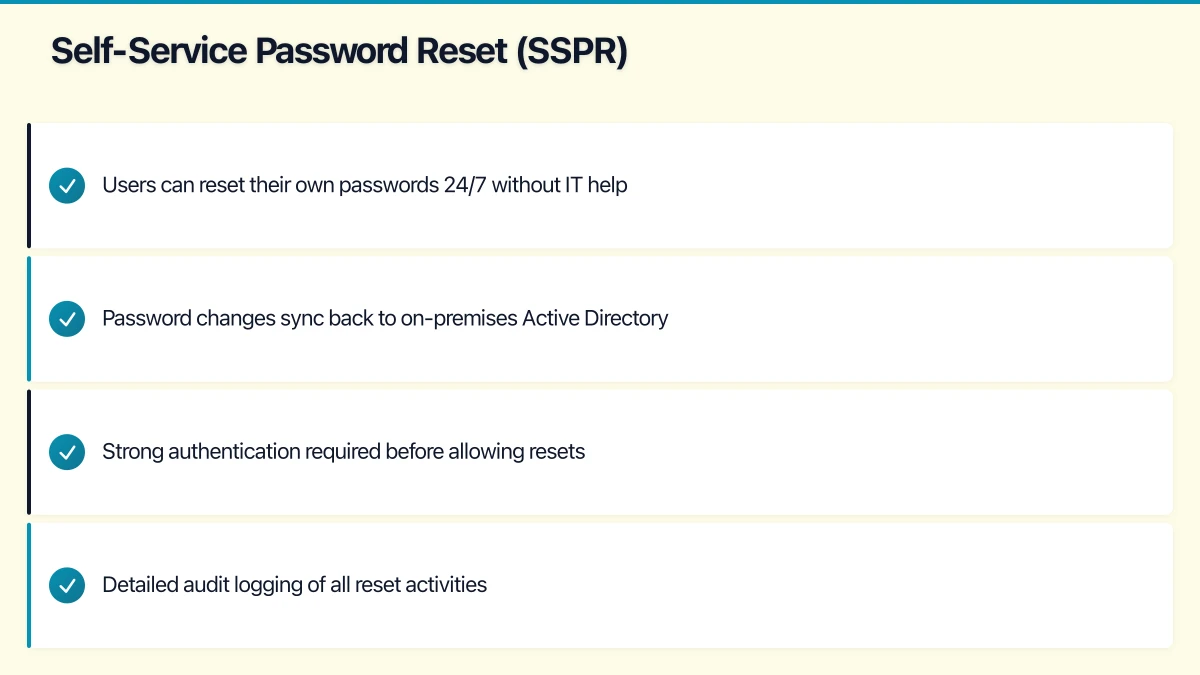This screenshot has height=675, width=1200.
Task: Click the words "IT help" in the first bullet
Action: pyautogui.click(x=595, y=186)
